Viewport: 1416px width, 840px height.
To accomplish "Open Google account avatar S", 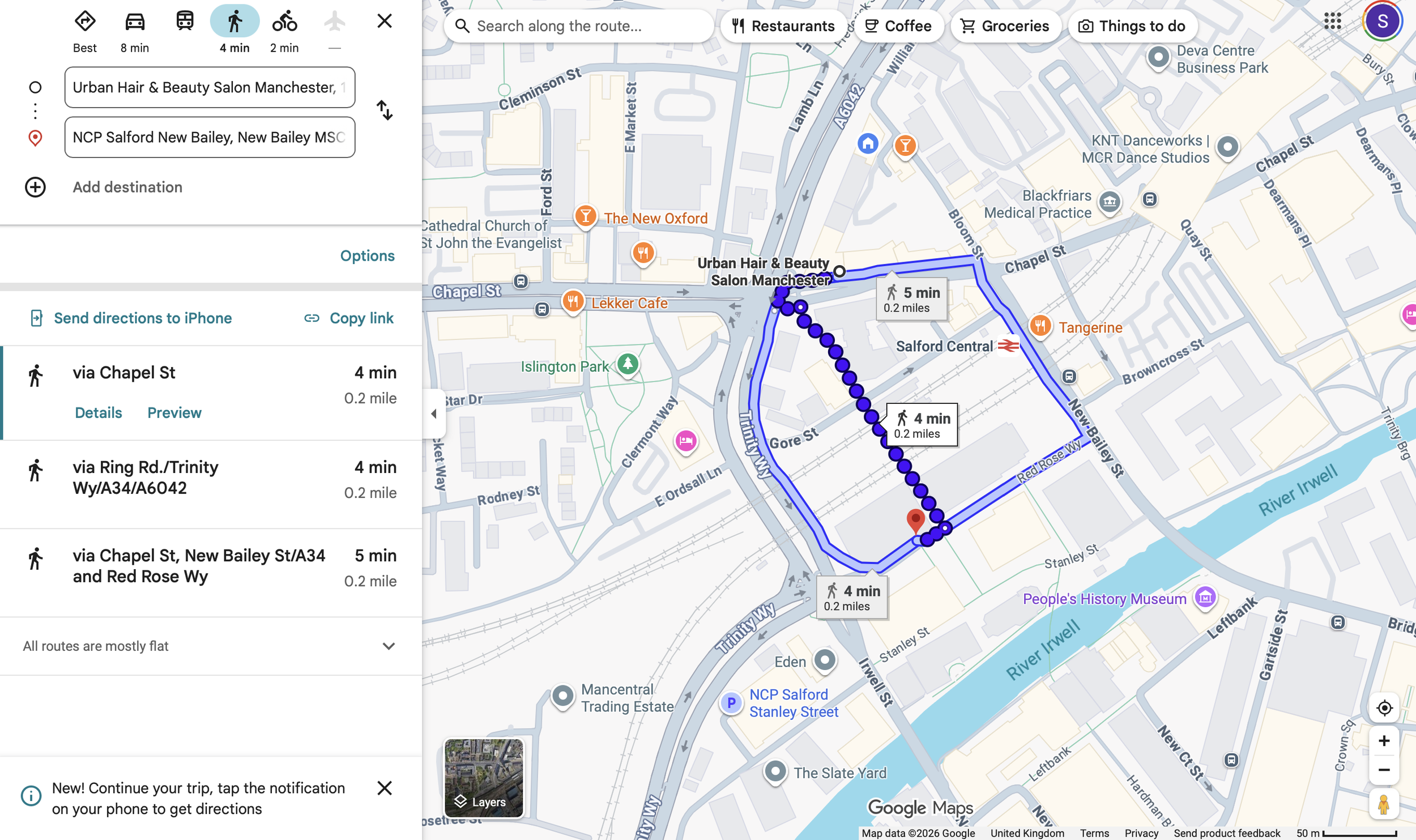I will [1383, 22].
